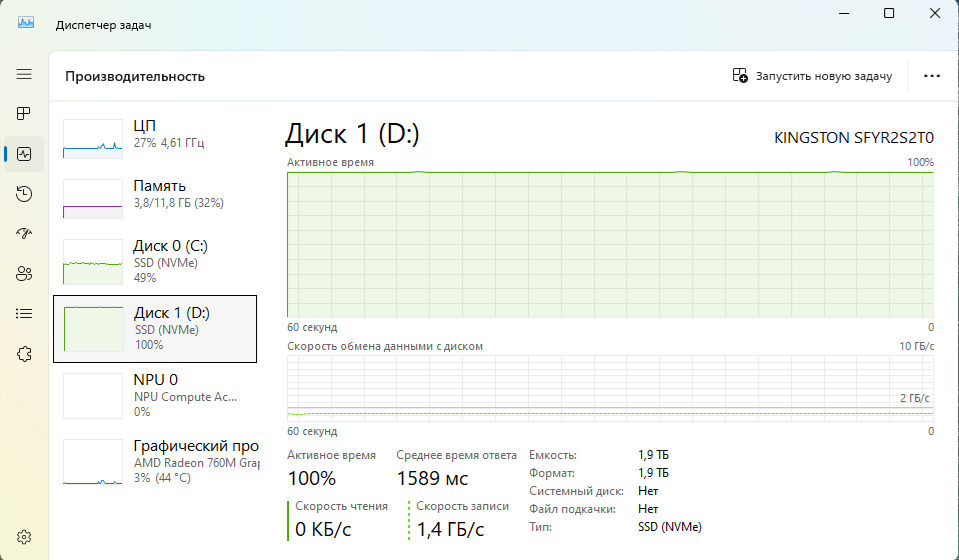Click the ЦП mini graph thumbnail
959x560 pixels.
(x=93, y=139)
